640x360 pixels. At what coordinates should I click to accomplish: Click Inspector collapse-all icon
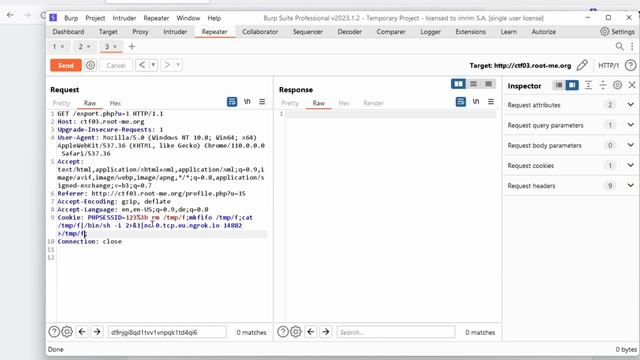pos(602,85)
